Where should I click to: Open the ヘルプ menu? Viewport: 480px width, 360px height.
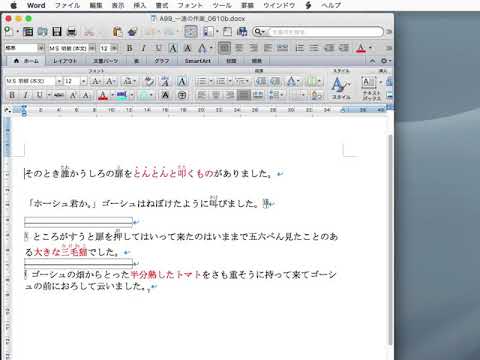click(x=331, y=5)
